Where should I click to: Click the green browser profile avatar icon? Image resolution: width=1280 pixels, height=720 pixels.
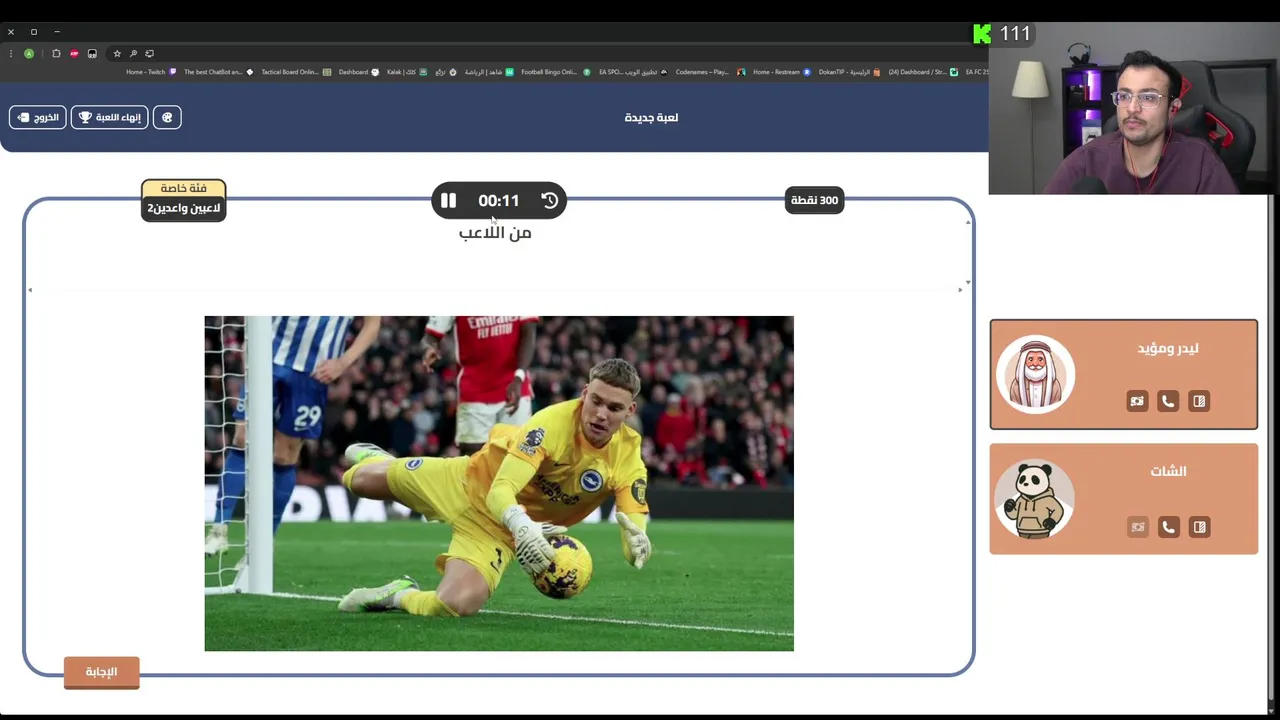[x=29, y=53]
